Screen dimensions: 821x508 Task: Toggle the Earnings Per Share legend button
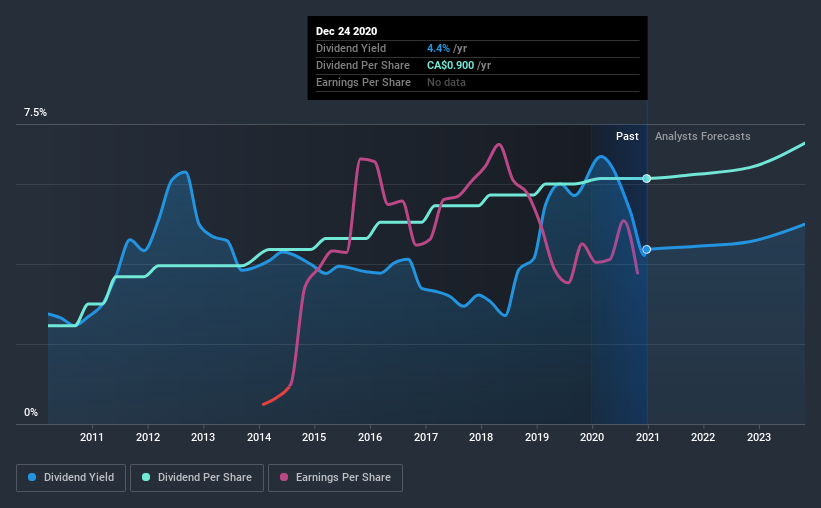pyautogui.click(x=335, y=478)
